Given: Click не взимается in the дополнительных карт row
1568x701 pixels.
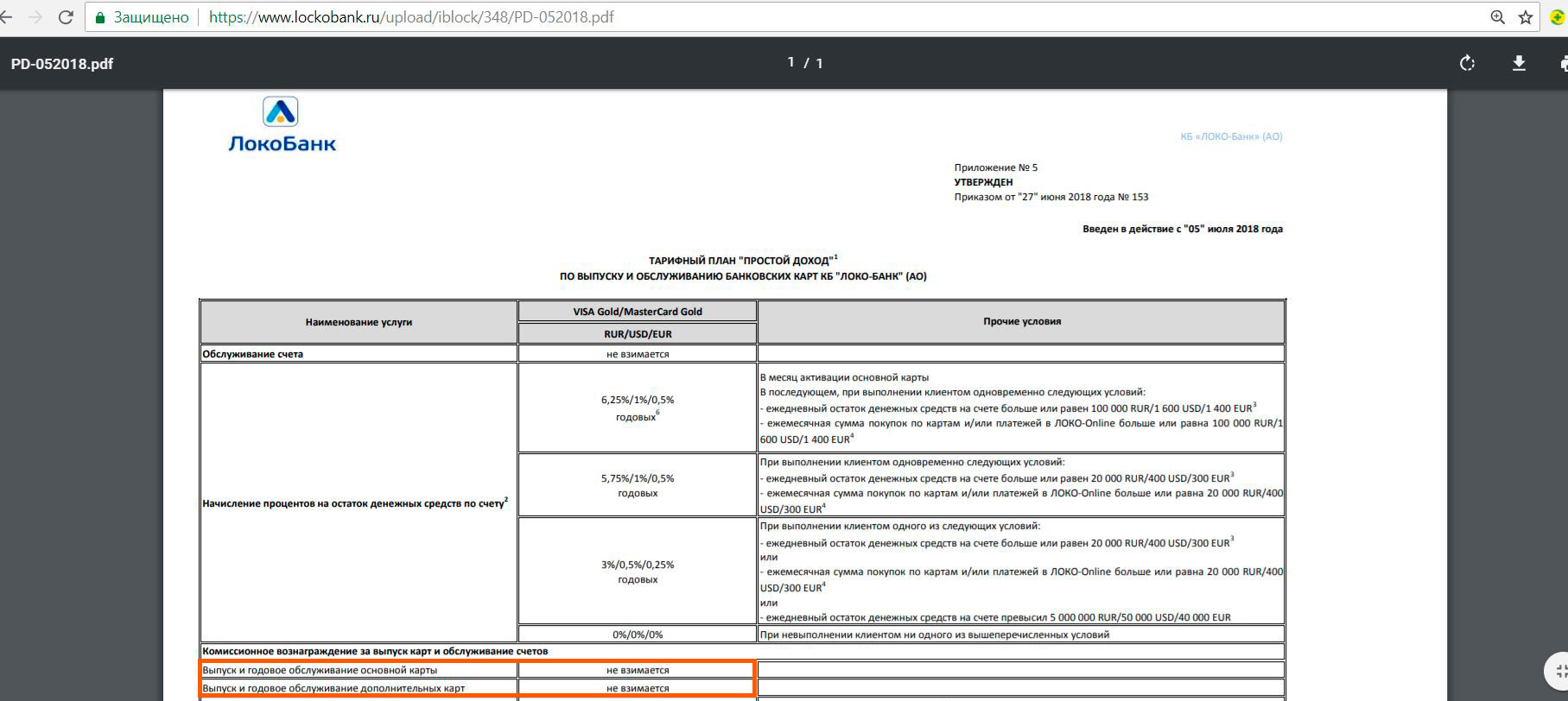Looking at the screenshot, I should [638, 688].
